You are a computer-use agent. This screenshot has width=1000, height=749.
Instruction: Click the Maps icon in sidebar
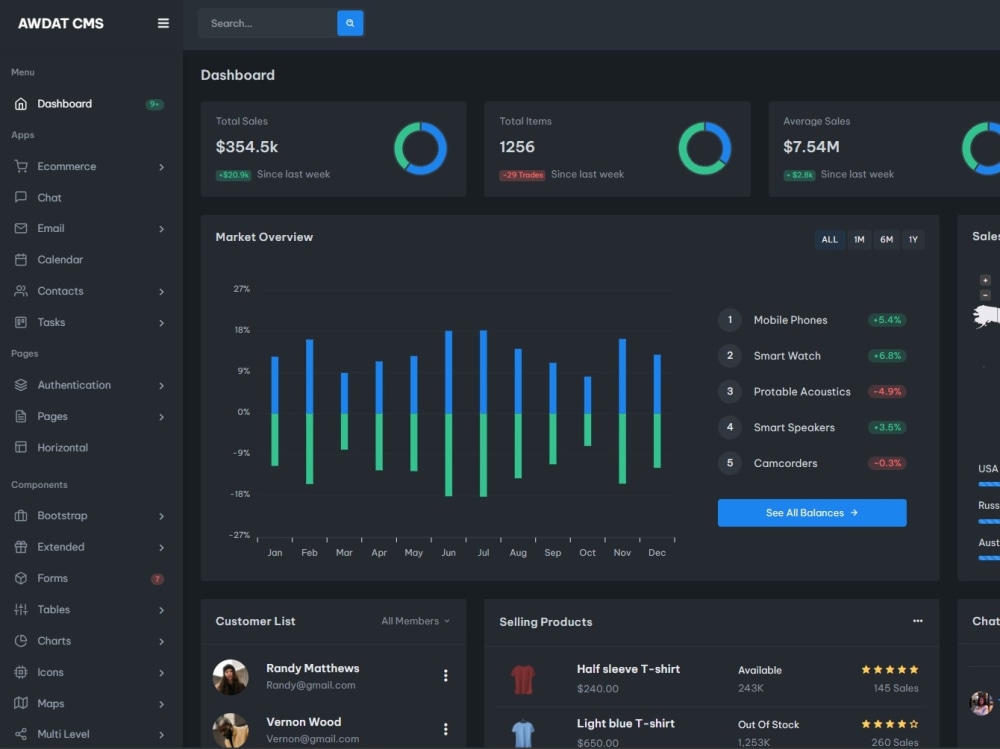coord(21,703)
